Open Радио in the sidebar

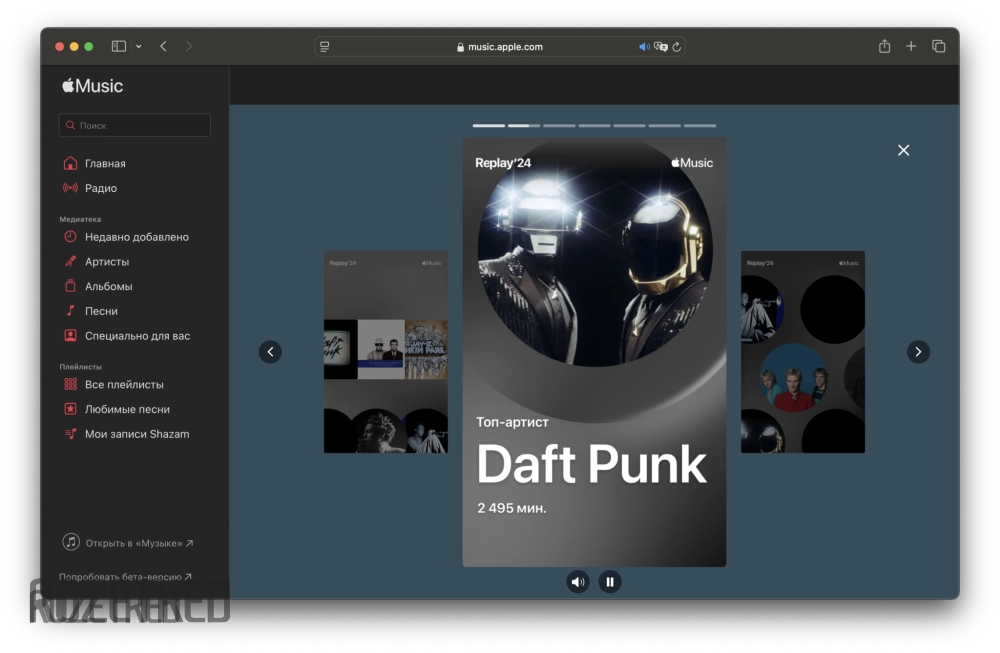[x=100, y=188]
